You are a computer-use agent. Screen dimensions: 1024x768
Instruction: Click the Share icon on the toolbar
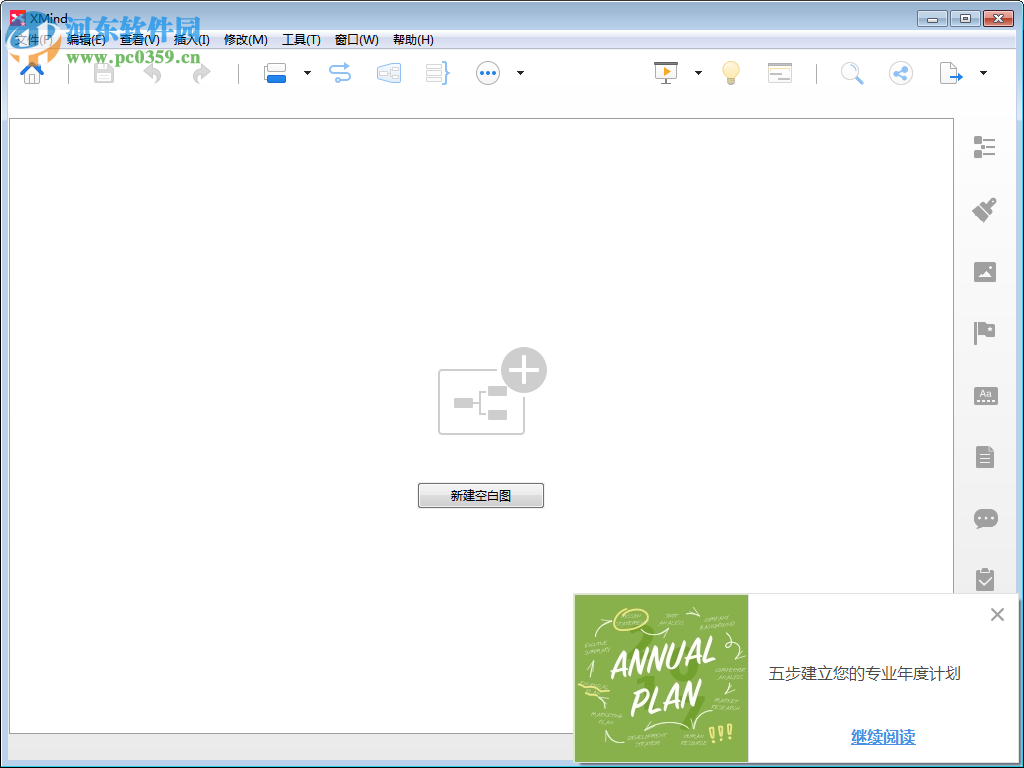(x=901, y=73)
